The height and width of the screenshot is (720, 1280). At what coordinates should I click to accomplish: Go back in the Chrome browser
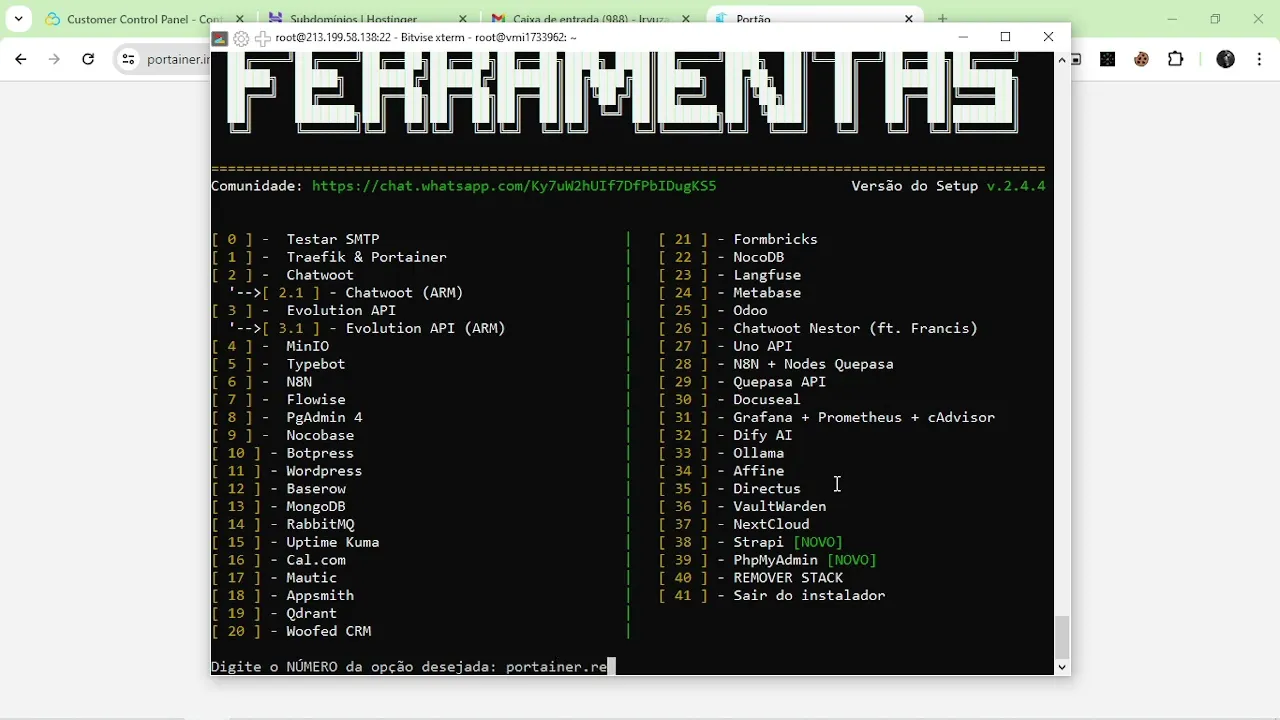click(21, 59)
